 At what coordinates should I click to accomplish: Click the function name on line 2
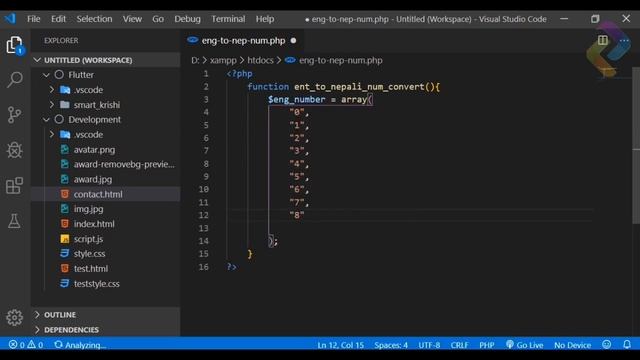point(359,87)
